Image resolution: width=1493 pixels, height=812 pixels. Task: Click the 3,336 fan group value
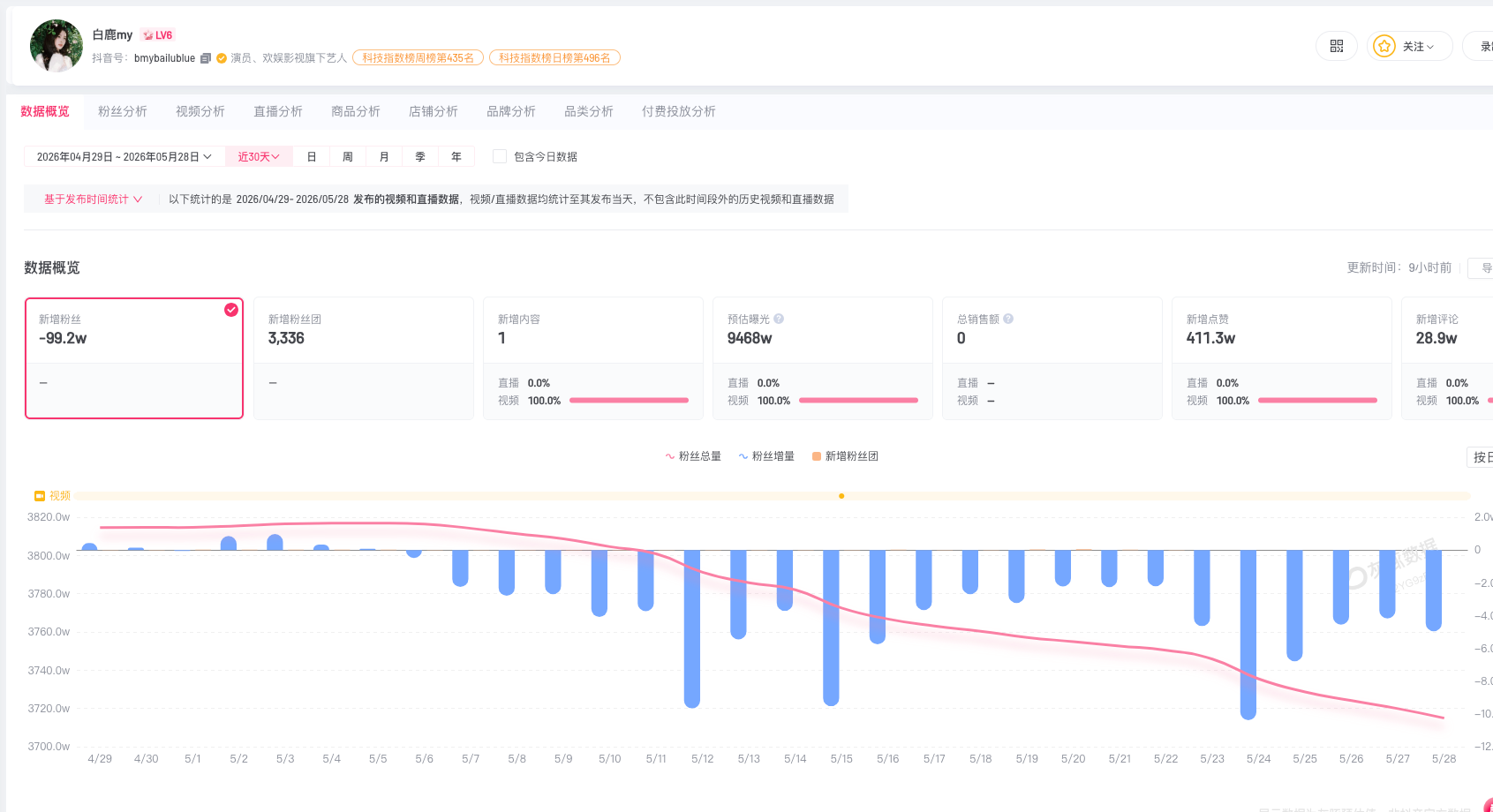(x=286, y=338)
